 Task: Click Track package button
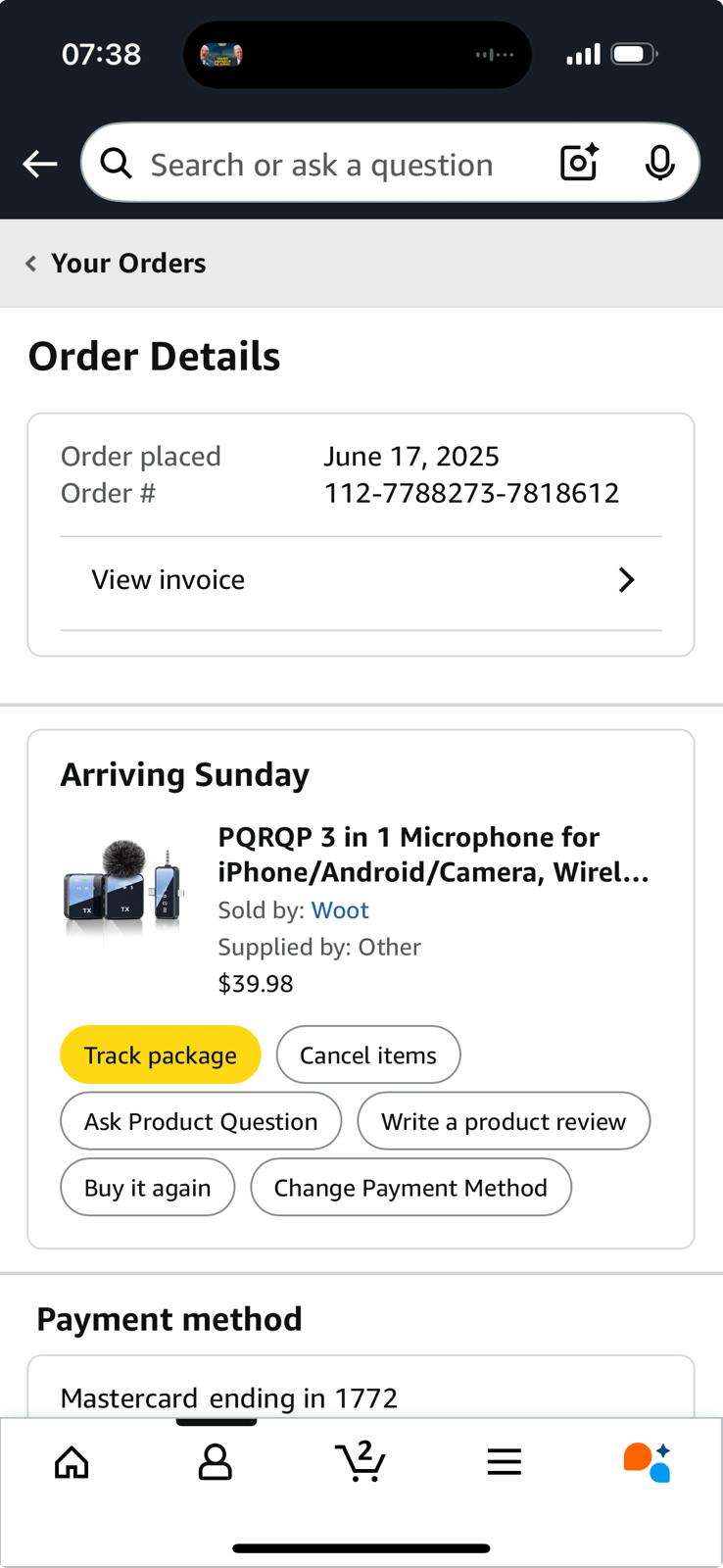161,1054
